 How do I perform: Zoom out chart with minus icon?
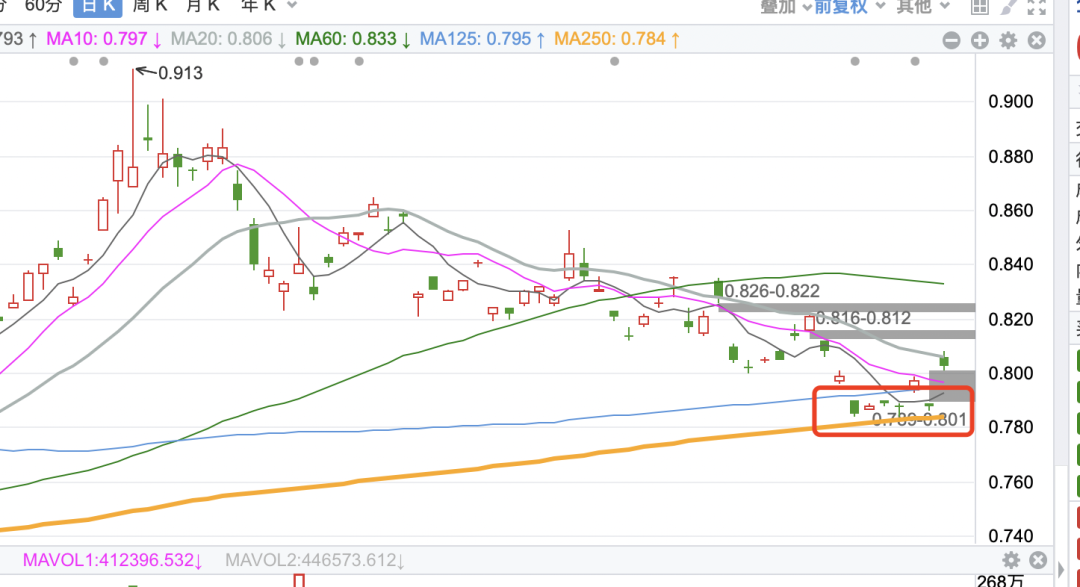951,41
